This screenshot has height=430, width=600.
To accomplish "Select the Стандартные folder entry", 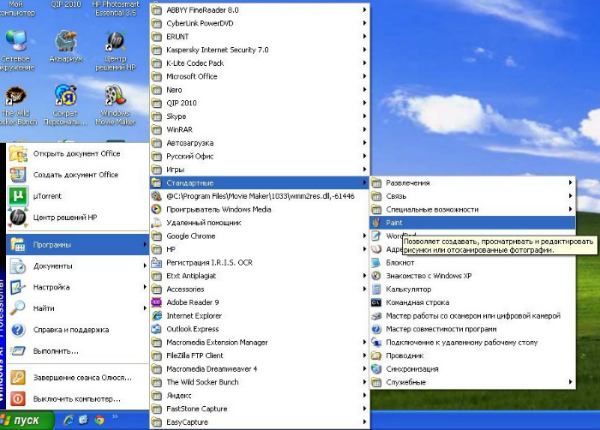I will tap(259, 183).
